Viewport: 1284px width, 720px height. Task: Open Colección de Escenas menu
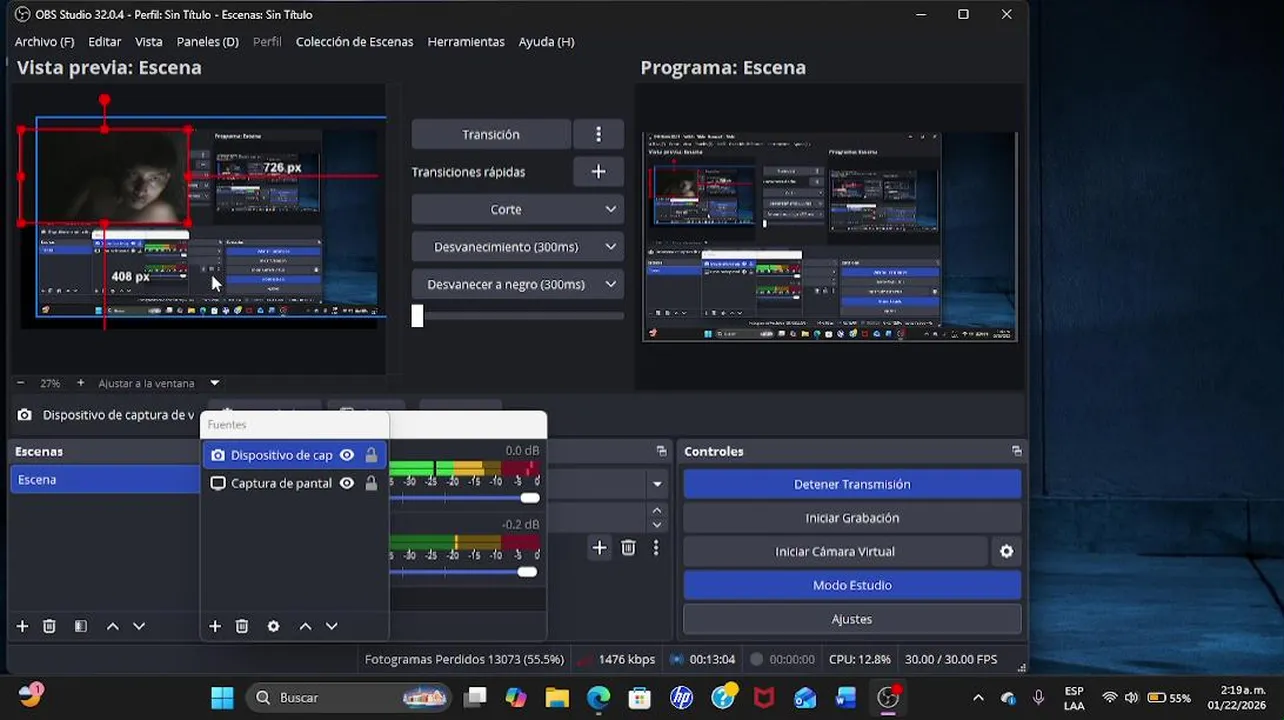(354, 42)
